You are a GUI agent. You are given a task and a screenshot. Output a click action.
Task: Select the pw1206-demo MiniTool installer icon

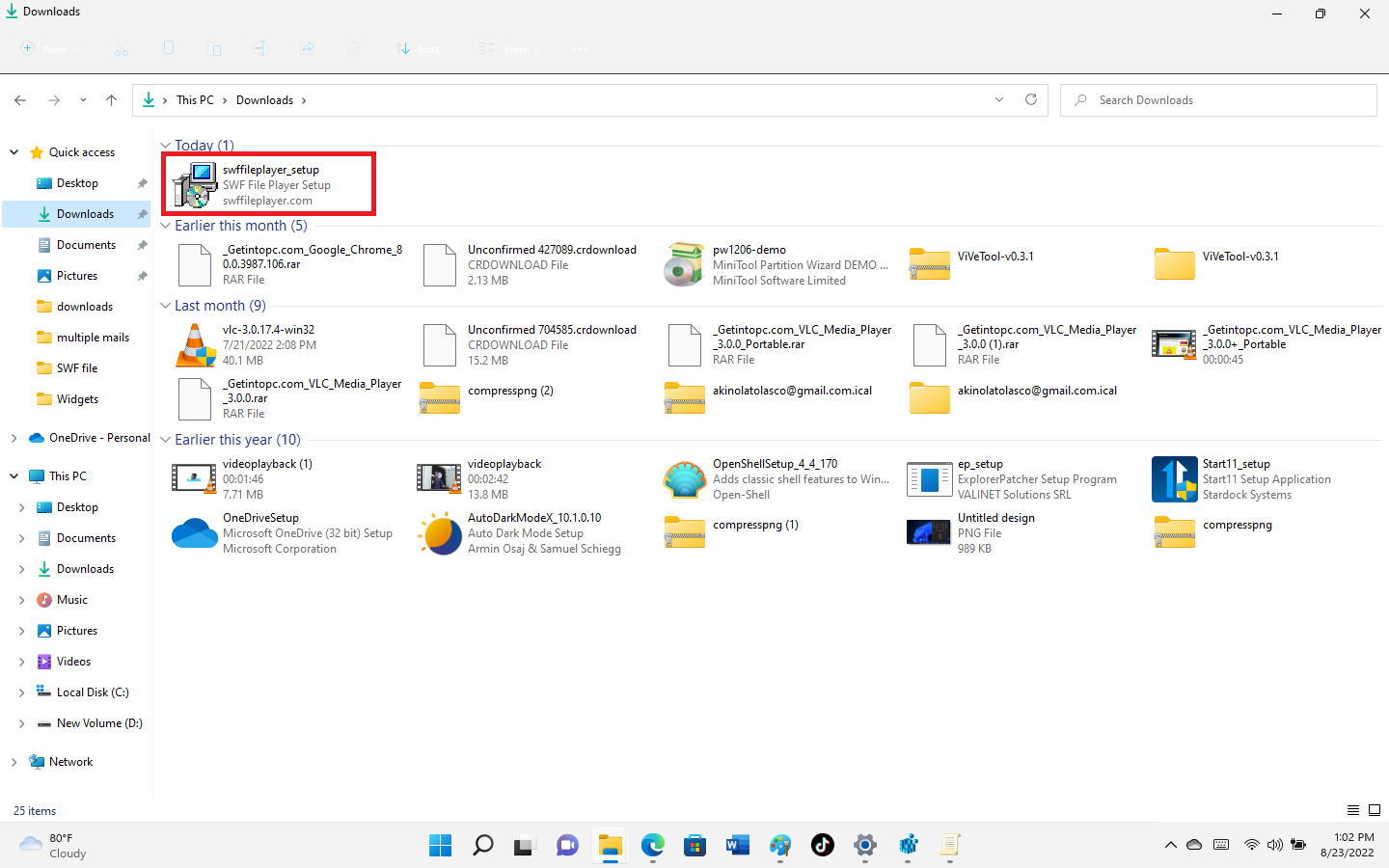click(x=685, y=264)
